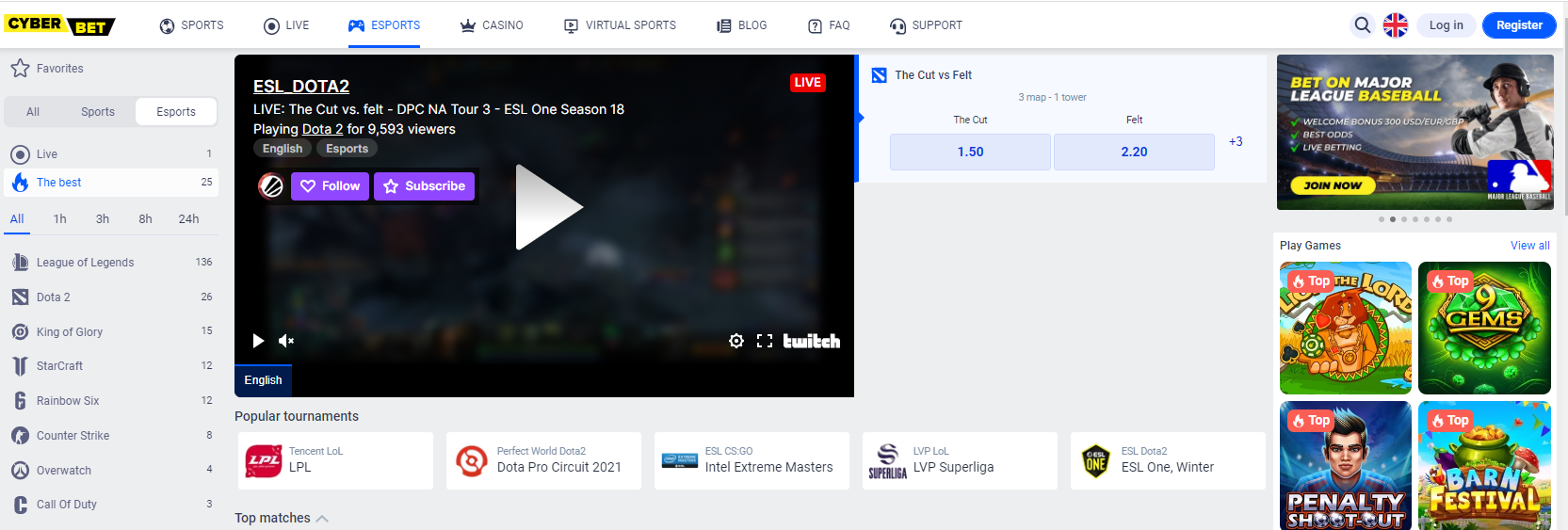
Task: Select the 1h time filter
Action: 60,218
